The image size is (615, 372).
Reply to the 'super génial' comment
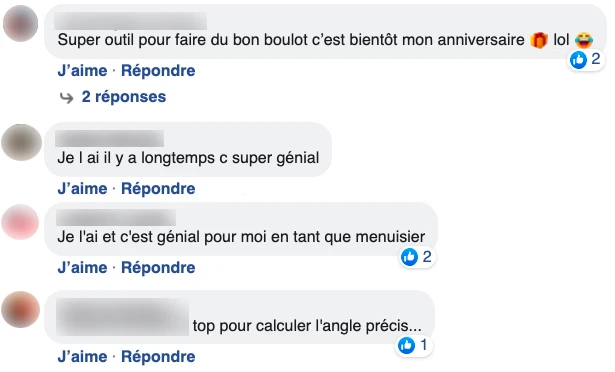coord(158,189)
